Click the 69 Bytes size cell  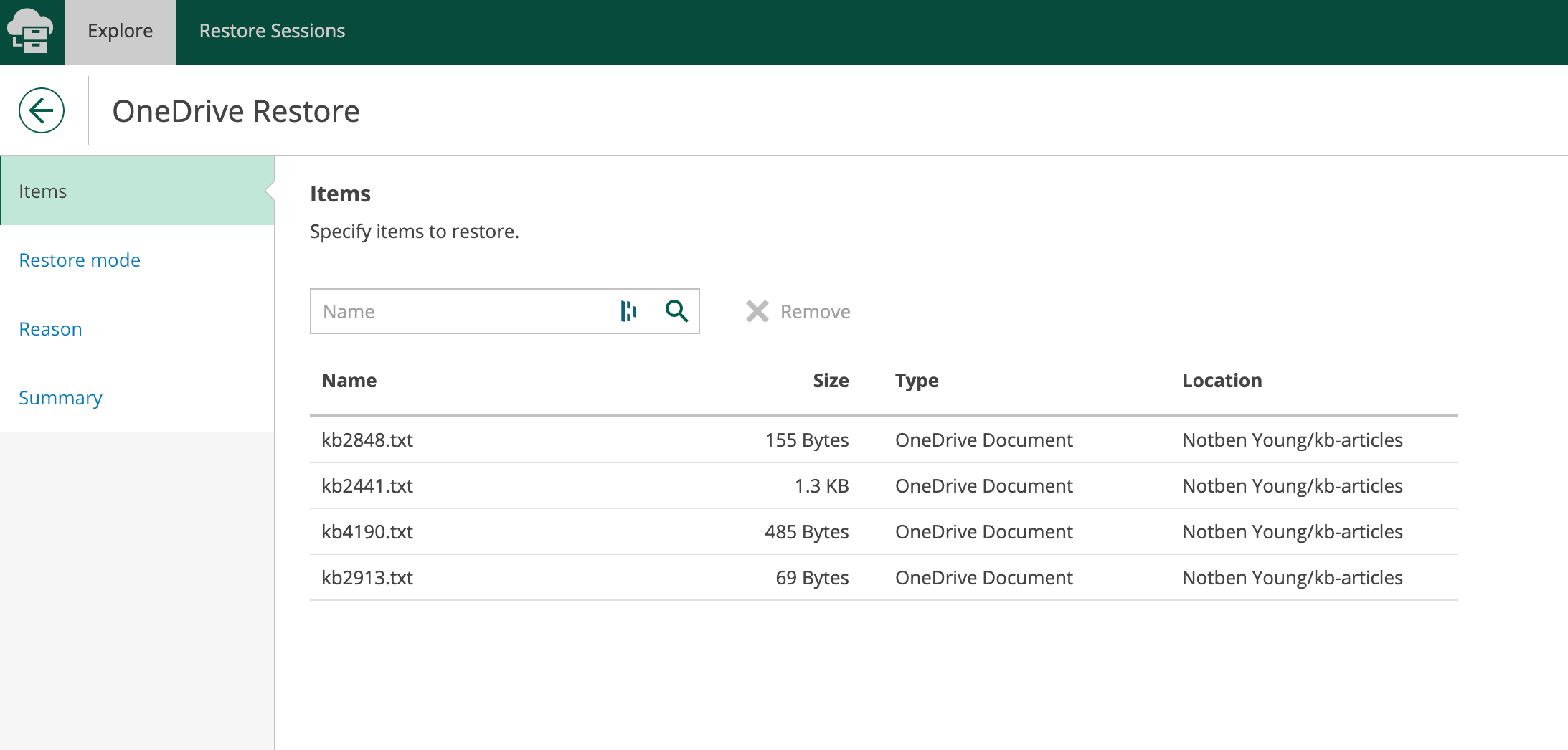tap(813, 577)
